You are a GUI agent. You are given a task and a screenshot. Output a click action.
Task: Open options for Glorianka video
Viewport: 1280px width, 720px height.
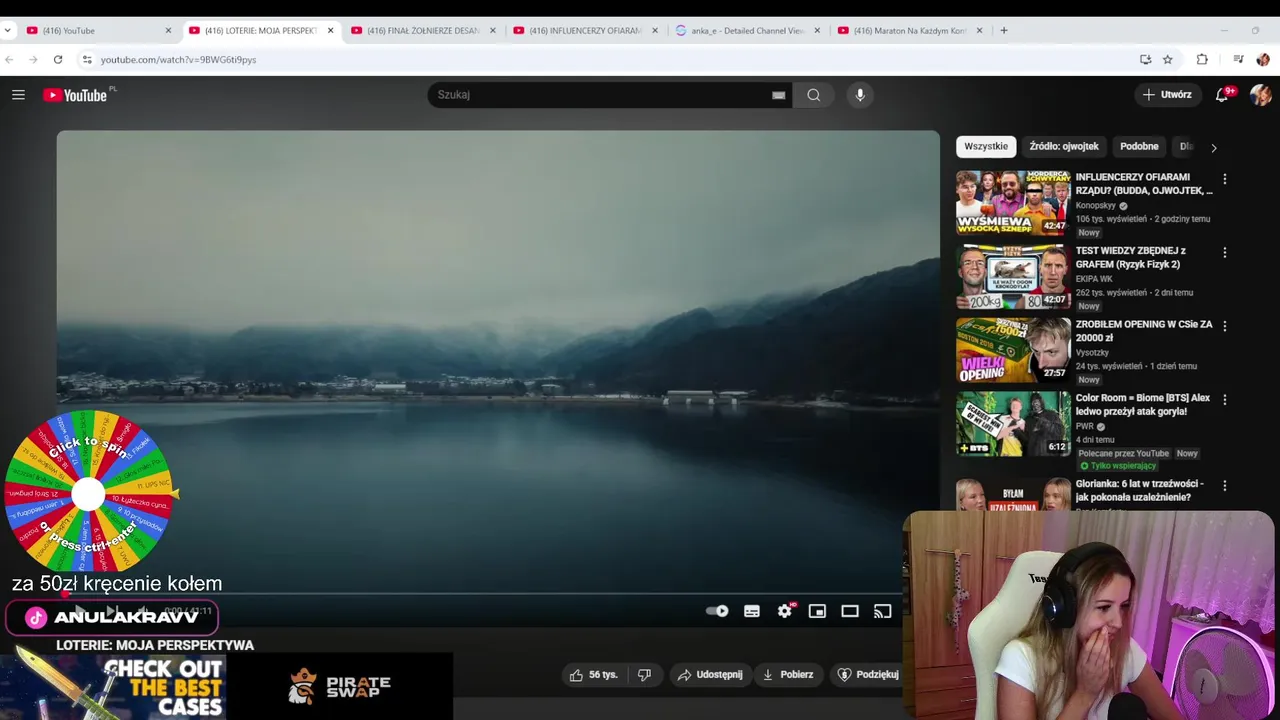1225,485
